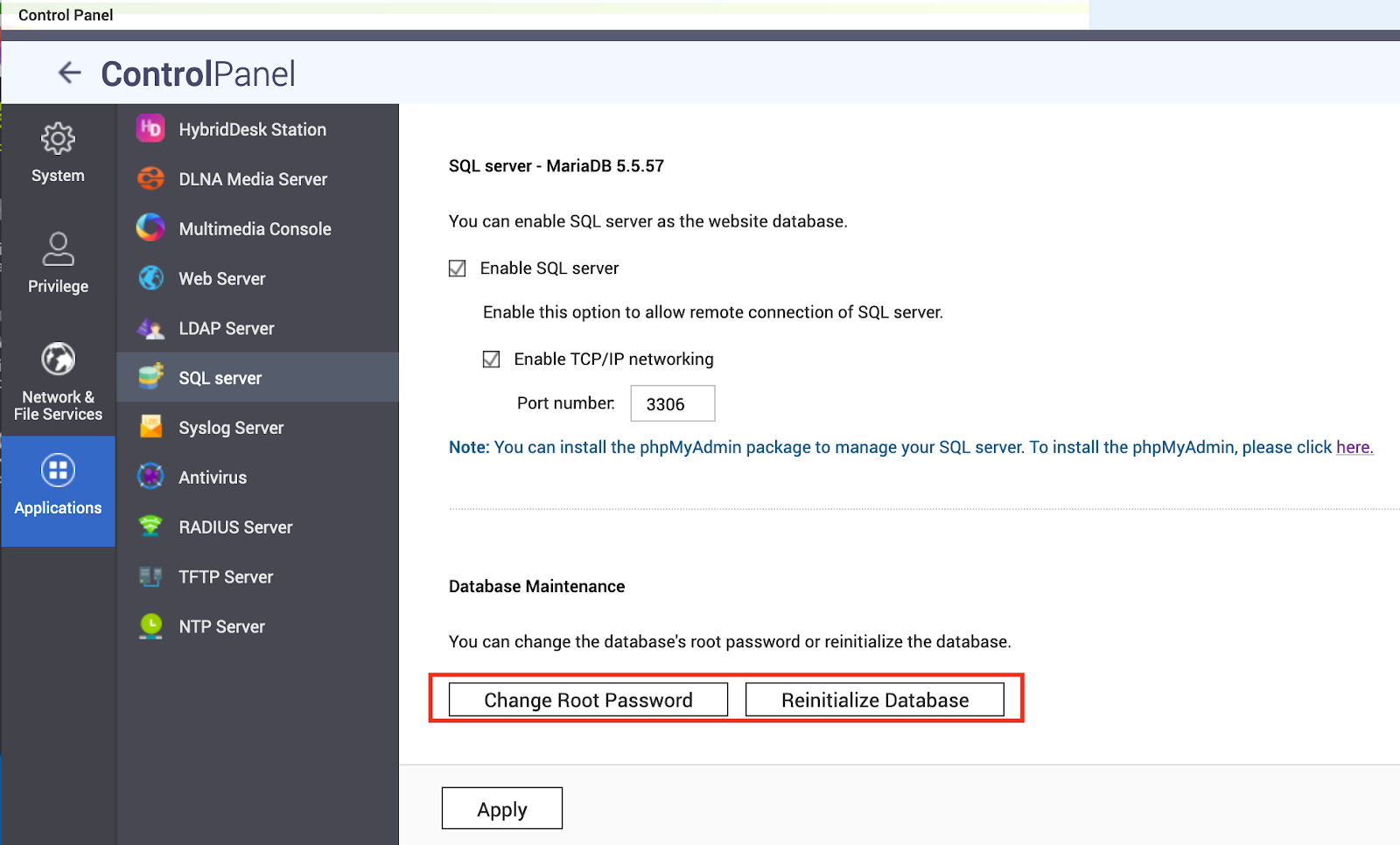Click the Web Server globe icon
This screenshot has width=1400, height=845.
(x=150, y=278)
